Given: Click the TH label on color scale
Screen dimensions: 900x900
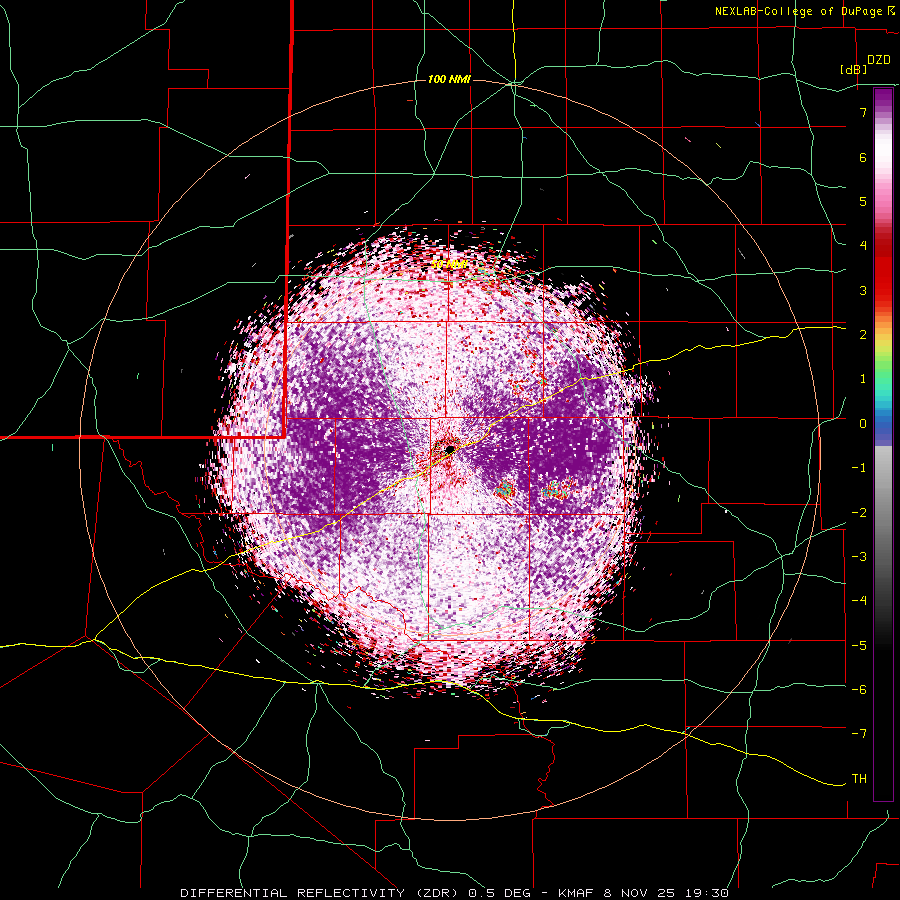Looking at the screenshot, I should point(859,779).
